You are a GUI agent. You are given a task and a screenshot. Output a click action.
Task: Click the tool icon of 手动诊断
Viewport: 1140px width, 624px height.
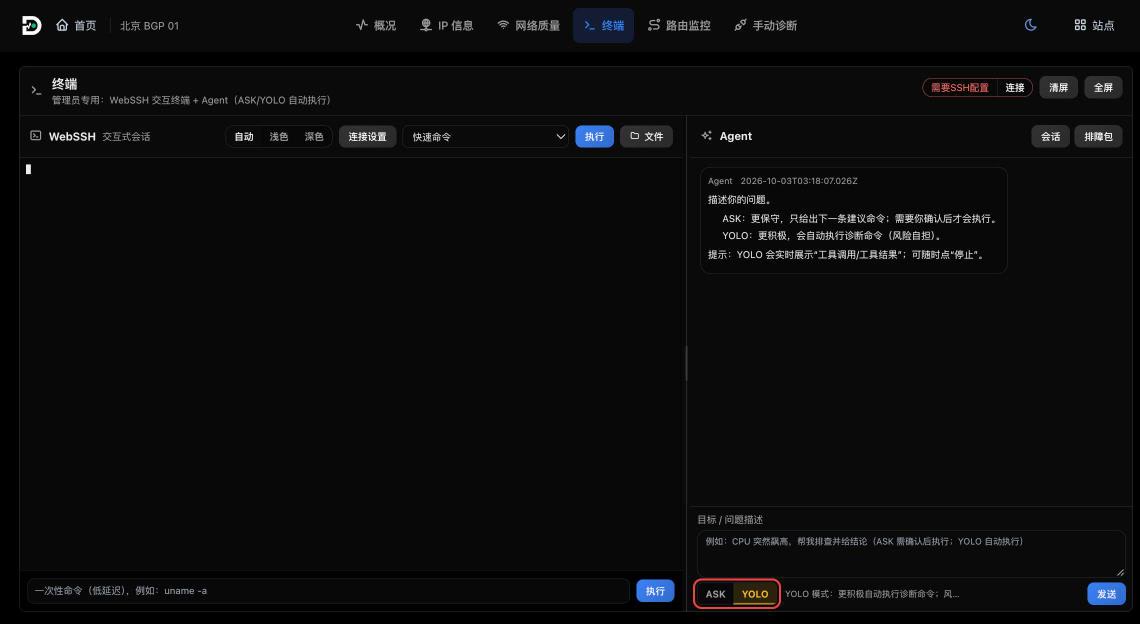coord(740,25)
